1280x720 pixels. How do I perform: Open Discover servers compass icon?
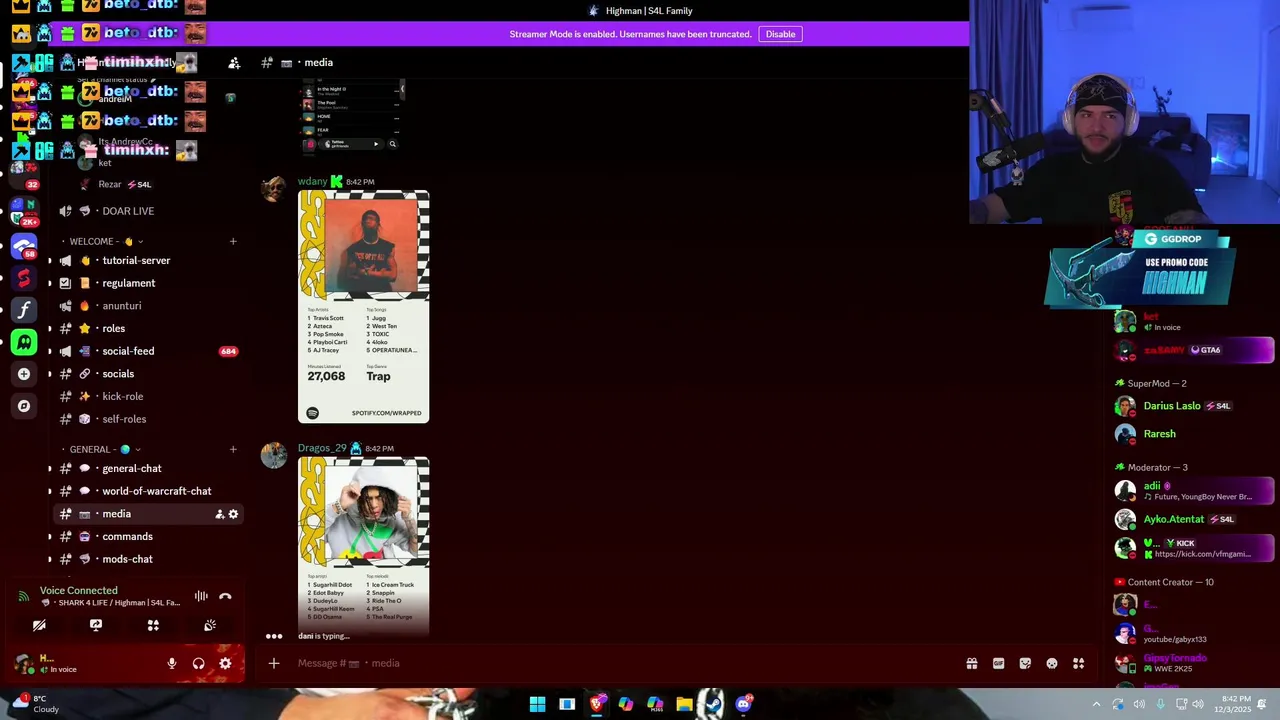click(24, 406)
